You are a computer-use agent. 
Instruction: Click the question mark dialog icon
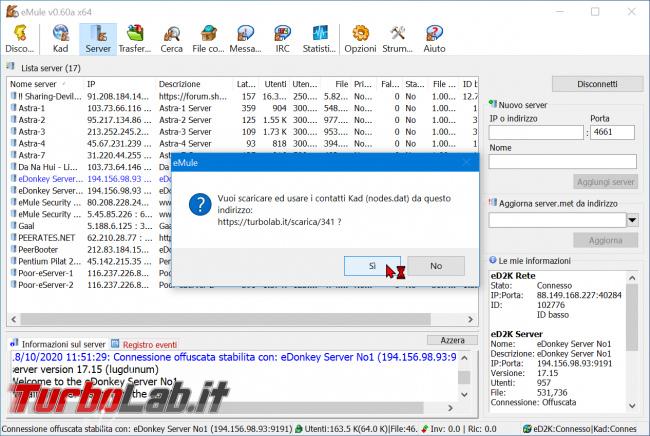coord(200,205)
